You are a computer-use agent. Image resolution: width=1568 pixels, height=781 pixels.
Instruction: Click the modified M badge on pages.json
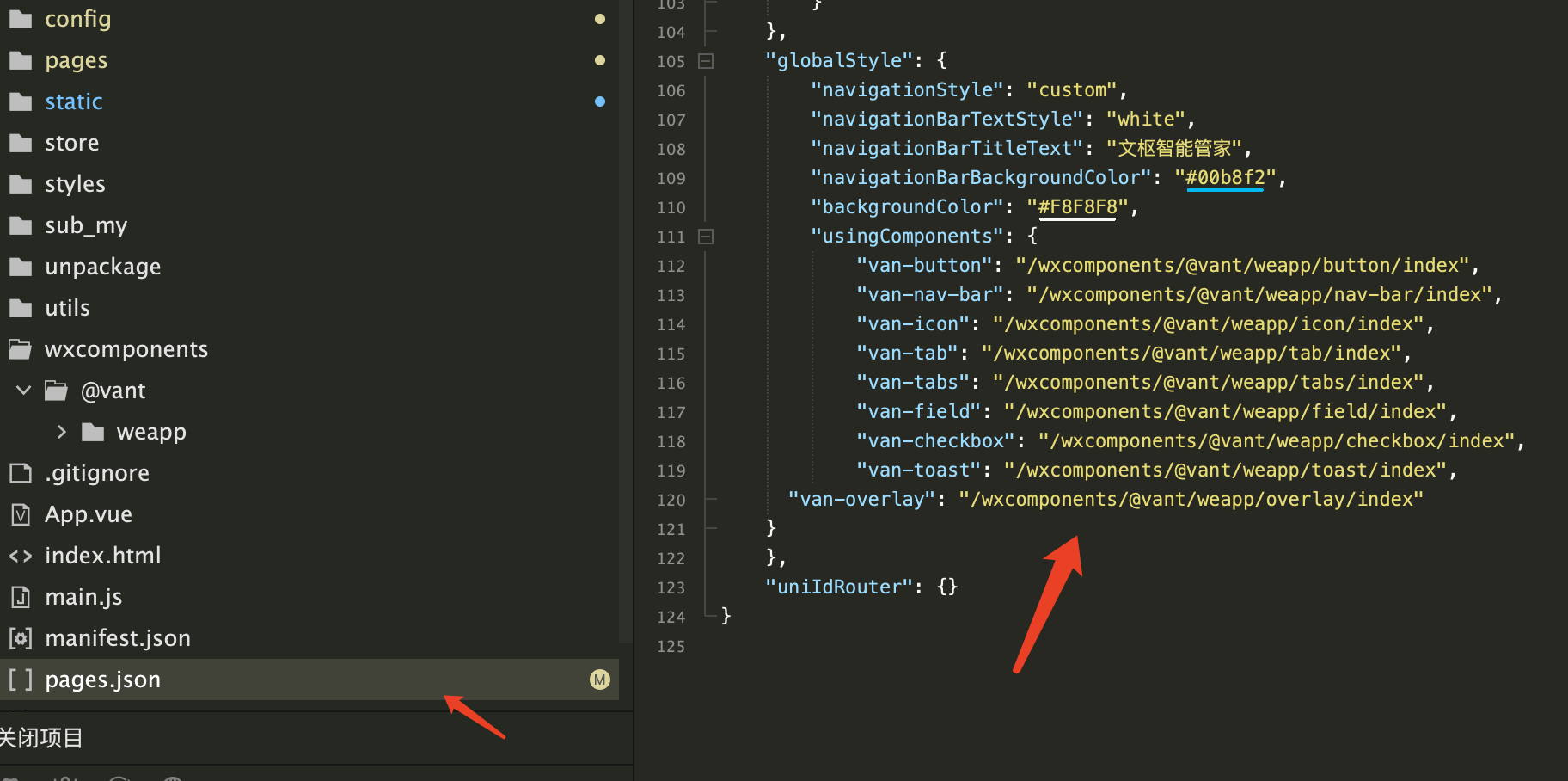pos(599,680)
